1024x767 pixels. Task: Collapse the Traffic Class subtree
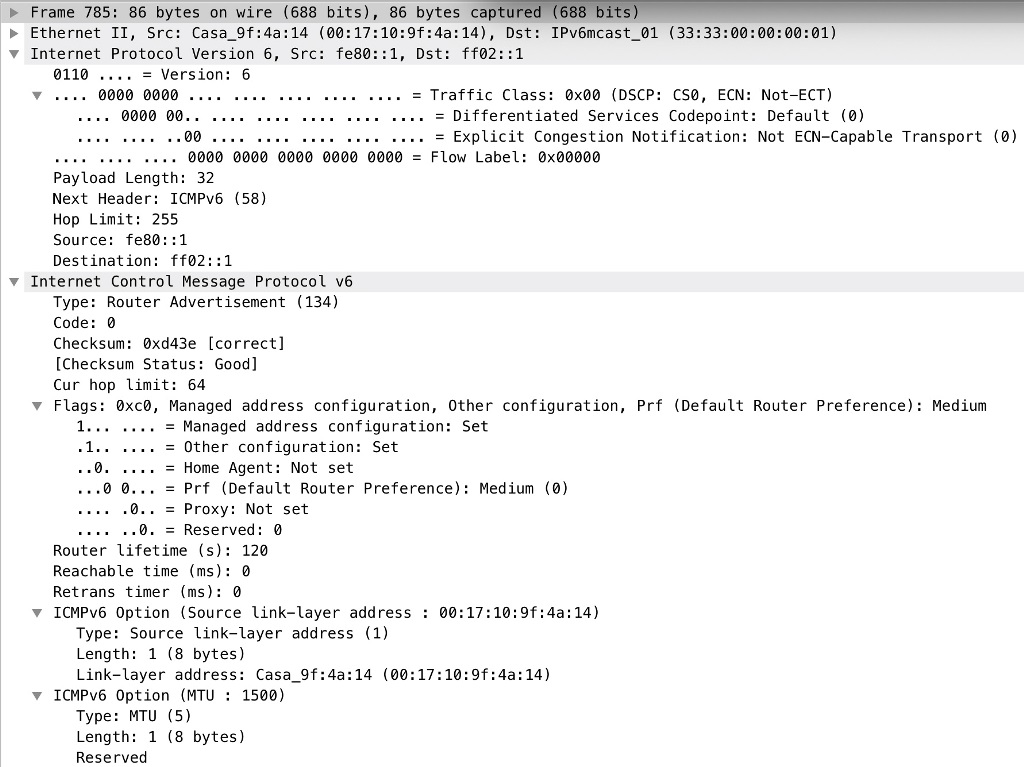[x=37, y=95]
